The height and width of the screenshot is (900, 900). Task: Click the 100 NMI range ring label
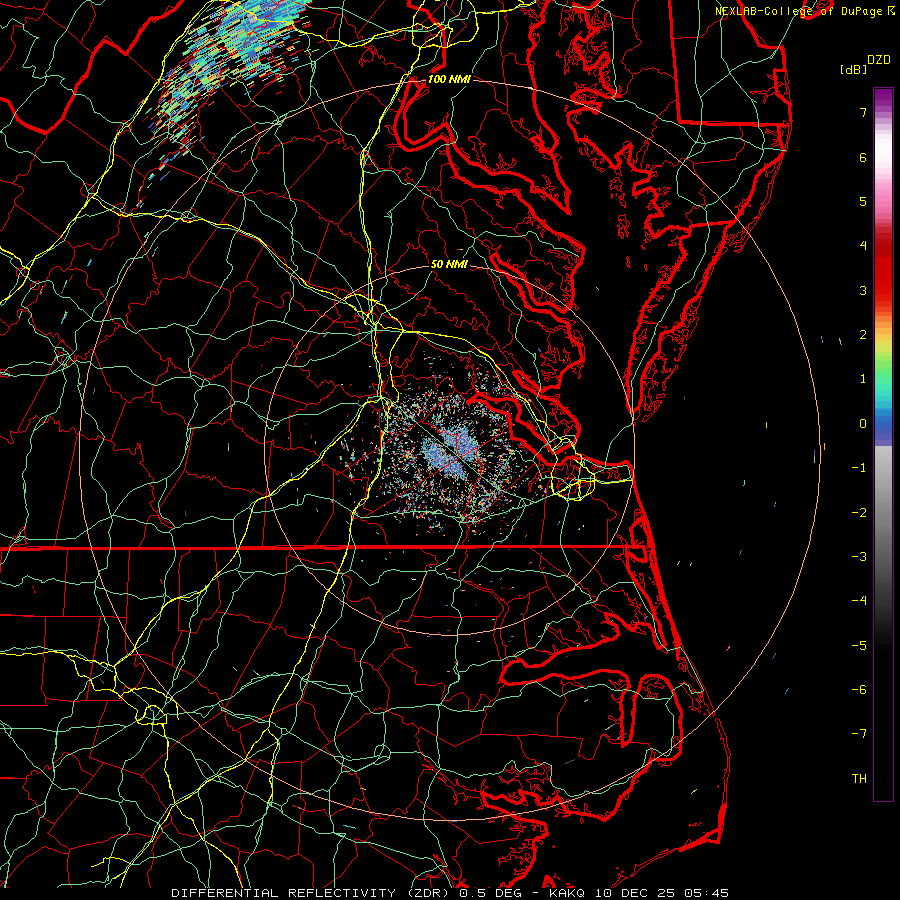click(x=449, y=79)
